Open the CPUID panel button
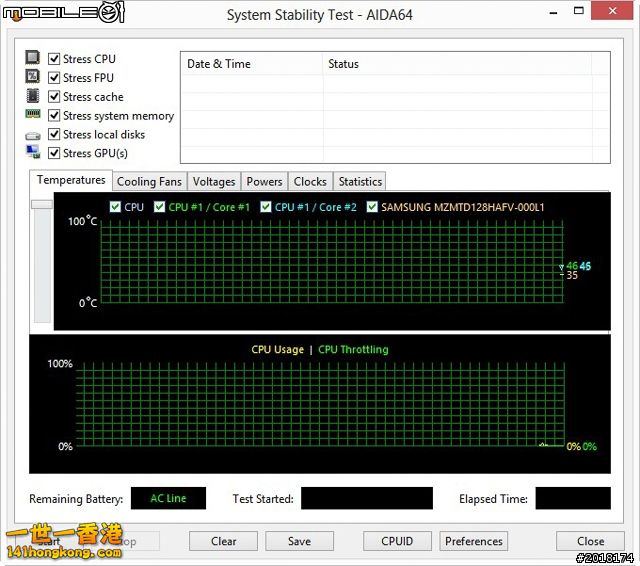 coord(397,541)
